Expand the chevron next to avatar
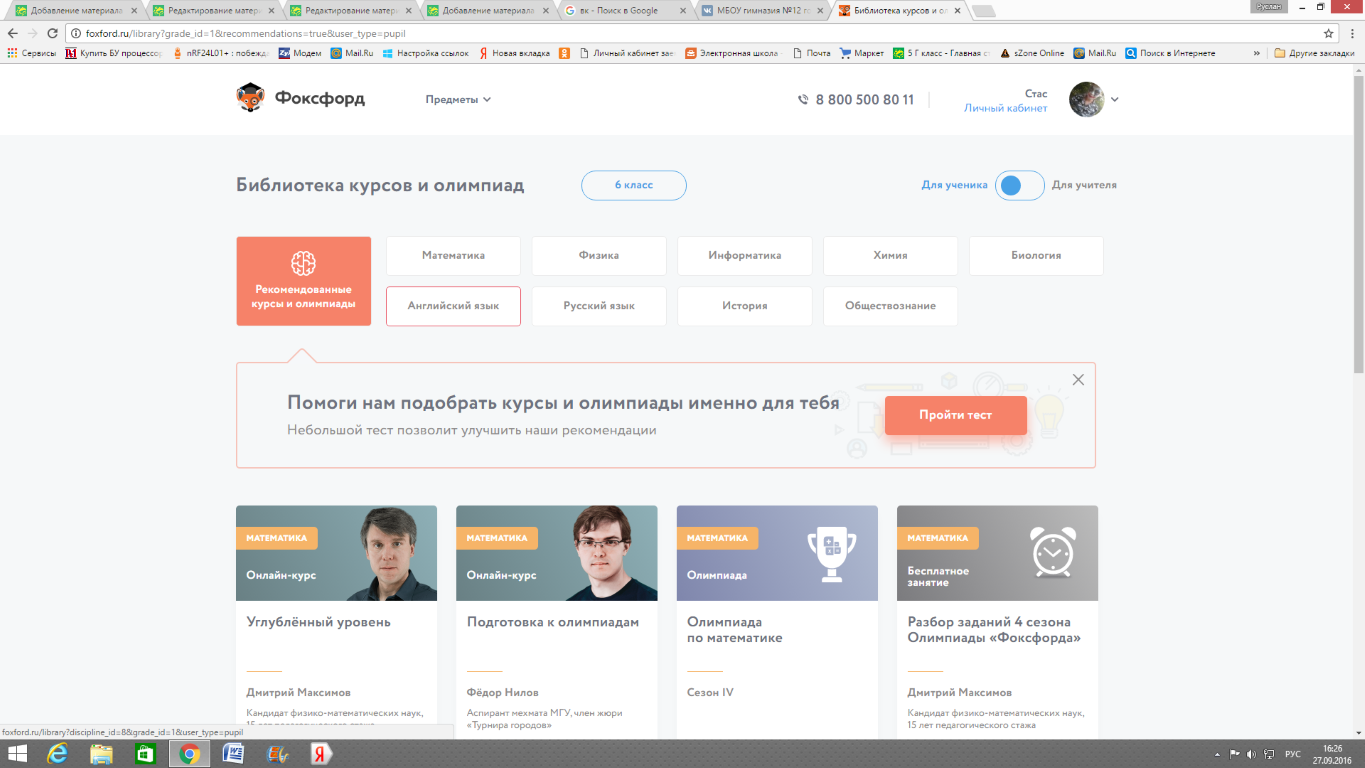 1115,99
